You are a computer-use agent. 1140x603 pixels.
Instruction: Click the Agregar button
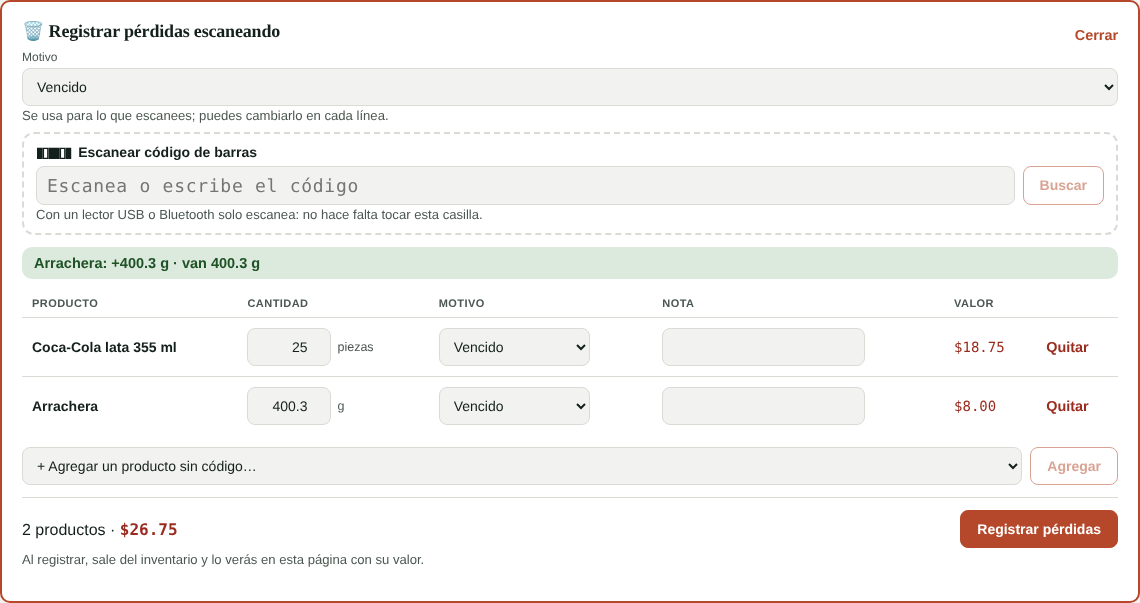click(x=1073, y=466)
